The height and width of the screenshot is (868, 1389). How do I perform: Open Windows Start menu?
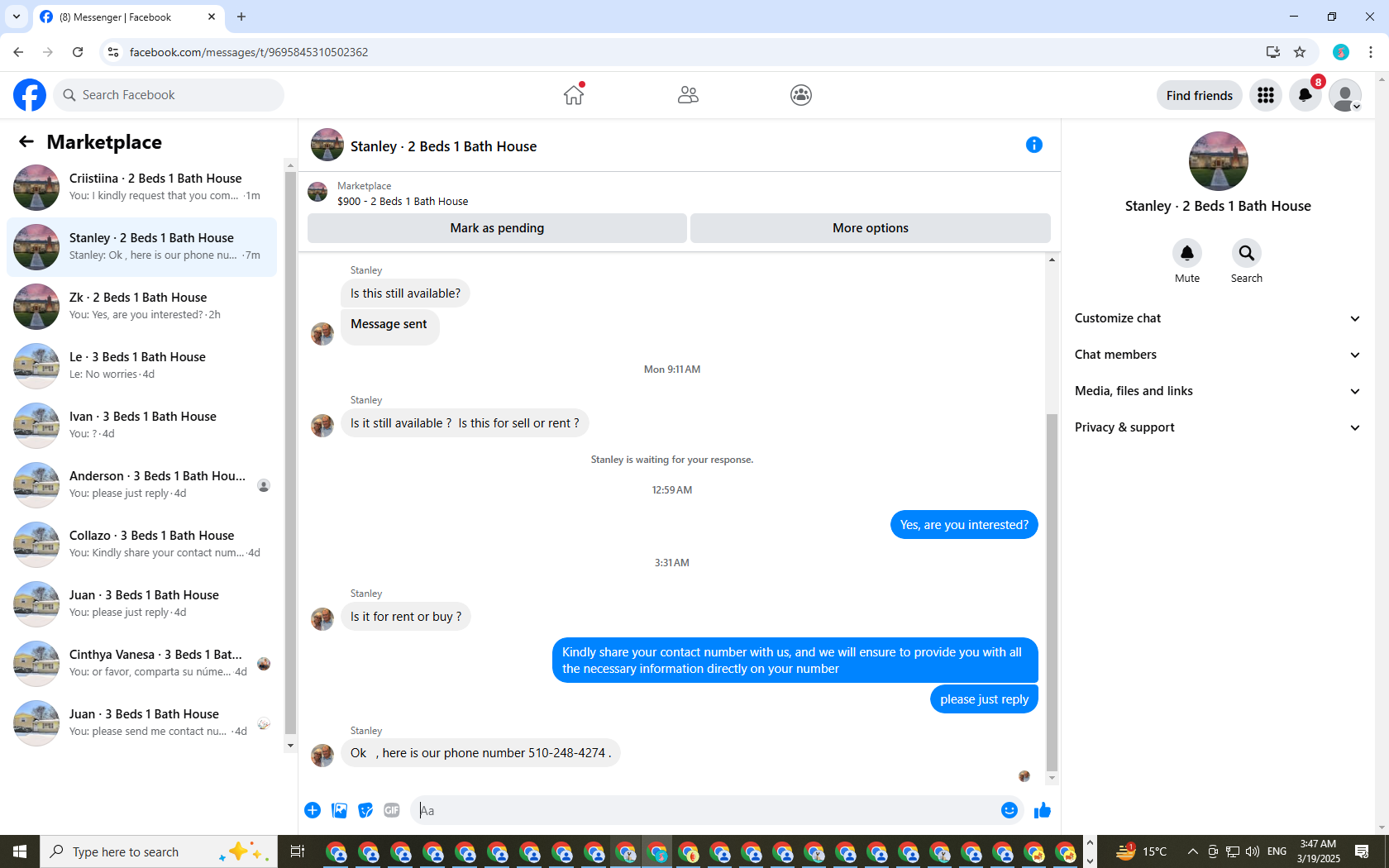pos(20,851)
